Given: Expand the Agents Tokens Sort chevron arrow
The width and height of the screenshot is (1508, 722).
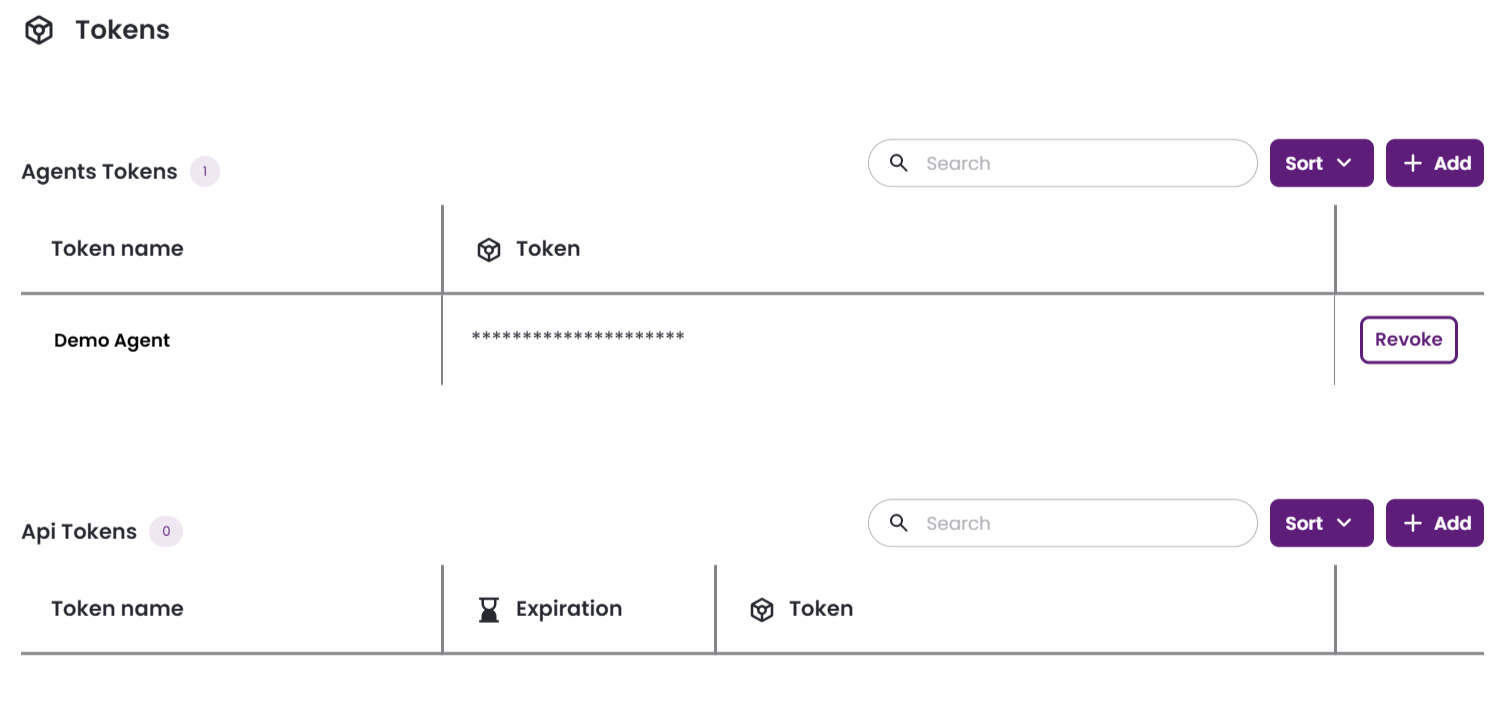Looking at the screenshot, I should [x=1344, y=163].
